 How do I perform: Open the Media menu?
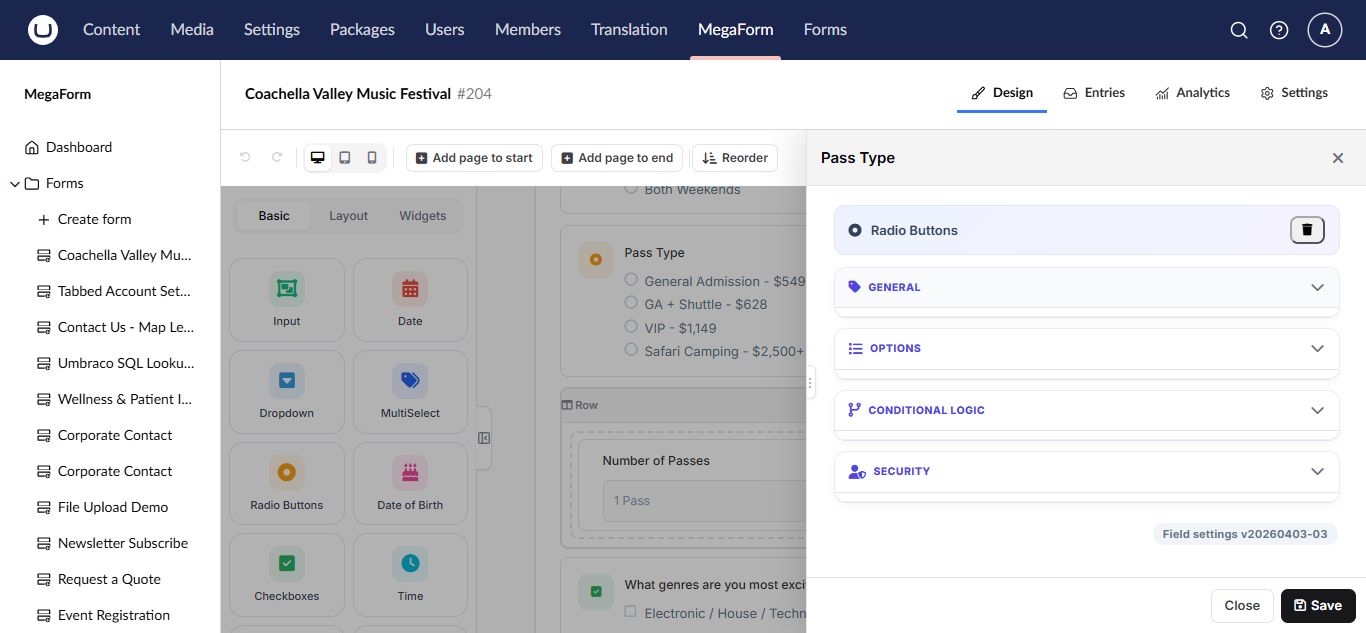(x=192, y=30)
